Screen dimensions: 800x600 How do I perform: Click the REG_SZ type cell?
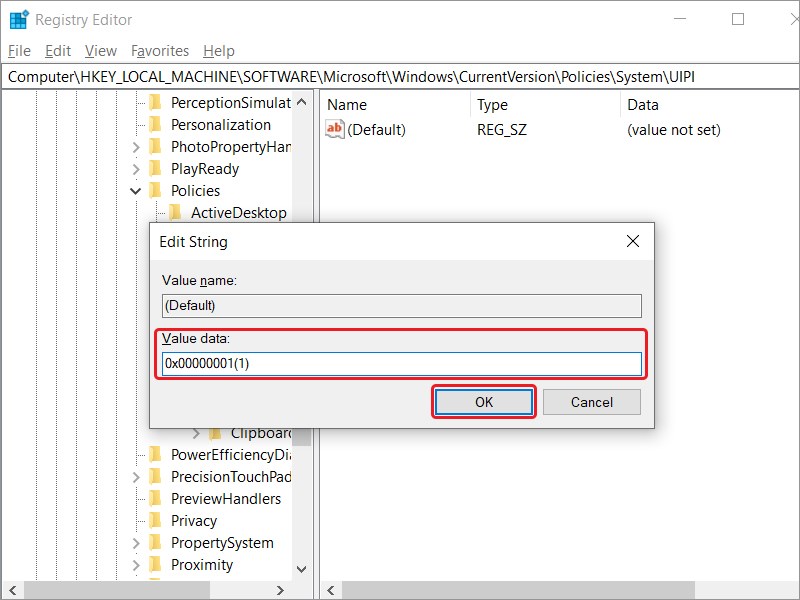[x=502, y=130]
